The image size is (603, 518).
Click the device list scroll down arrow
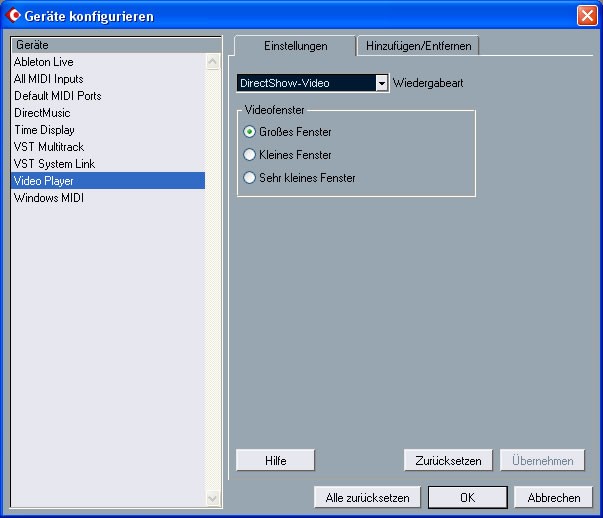pyautogui.click(x=213, y=499)
